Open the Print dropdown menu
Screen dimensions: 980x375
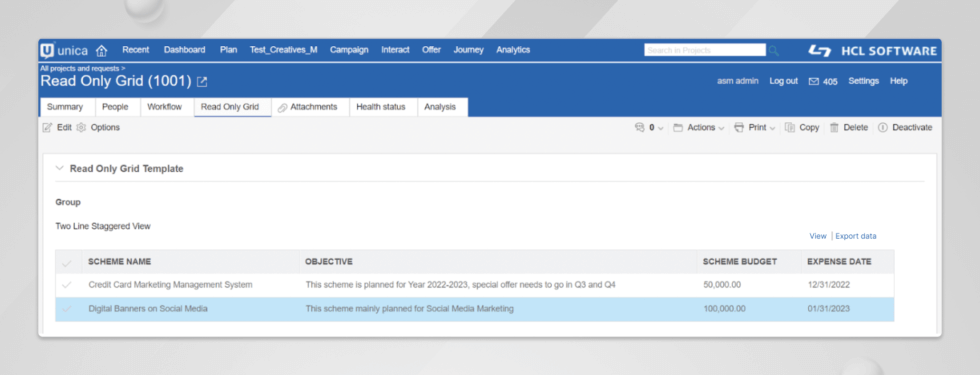coord(754,128)
